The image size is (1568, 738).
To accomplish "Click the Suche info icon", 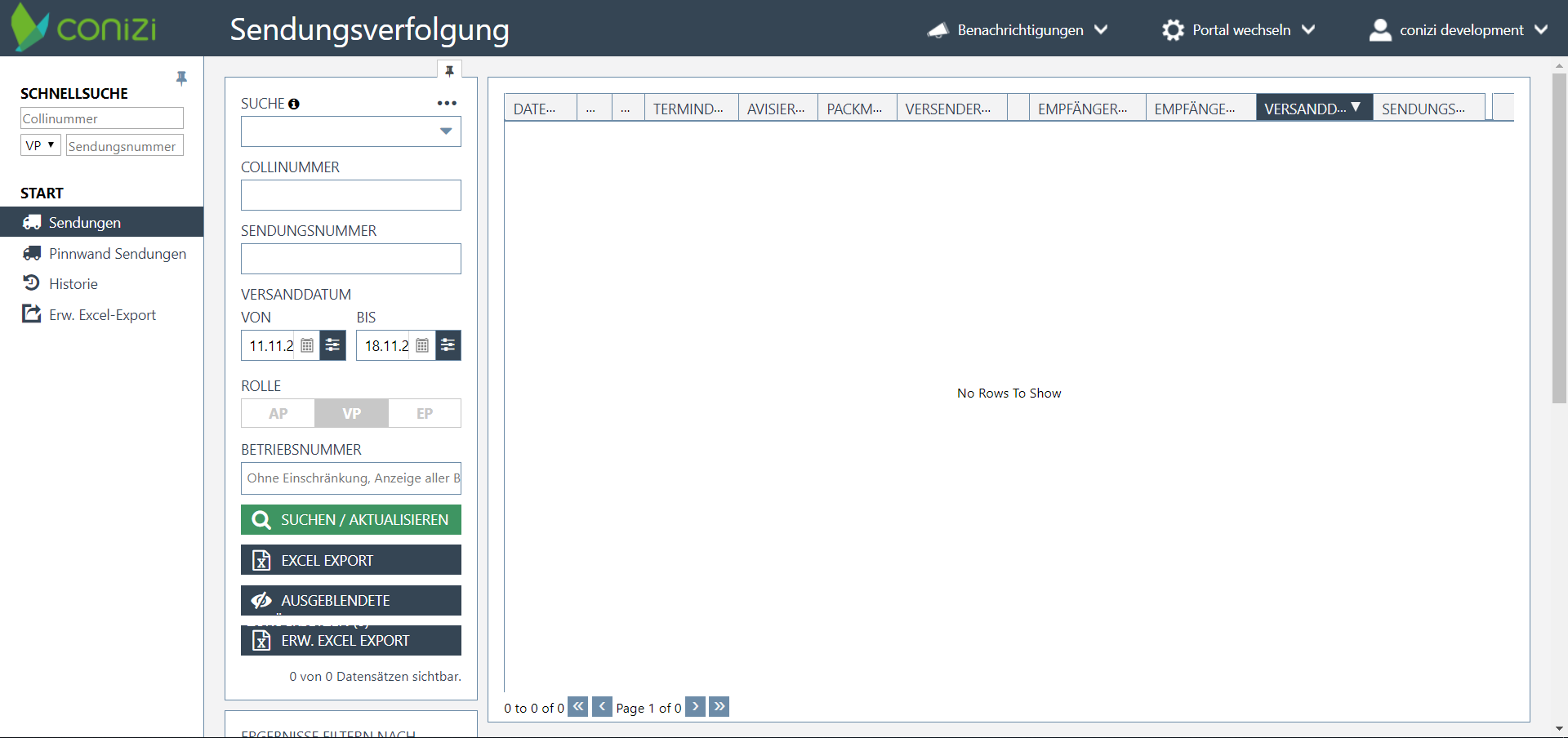I will click(294, 104).
